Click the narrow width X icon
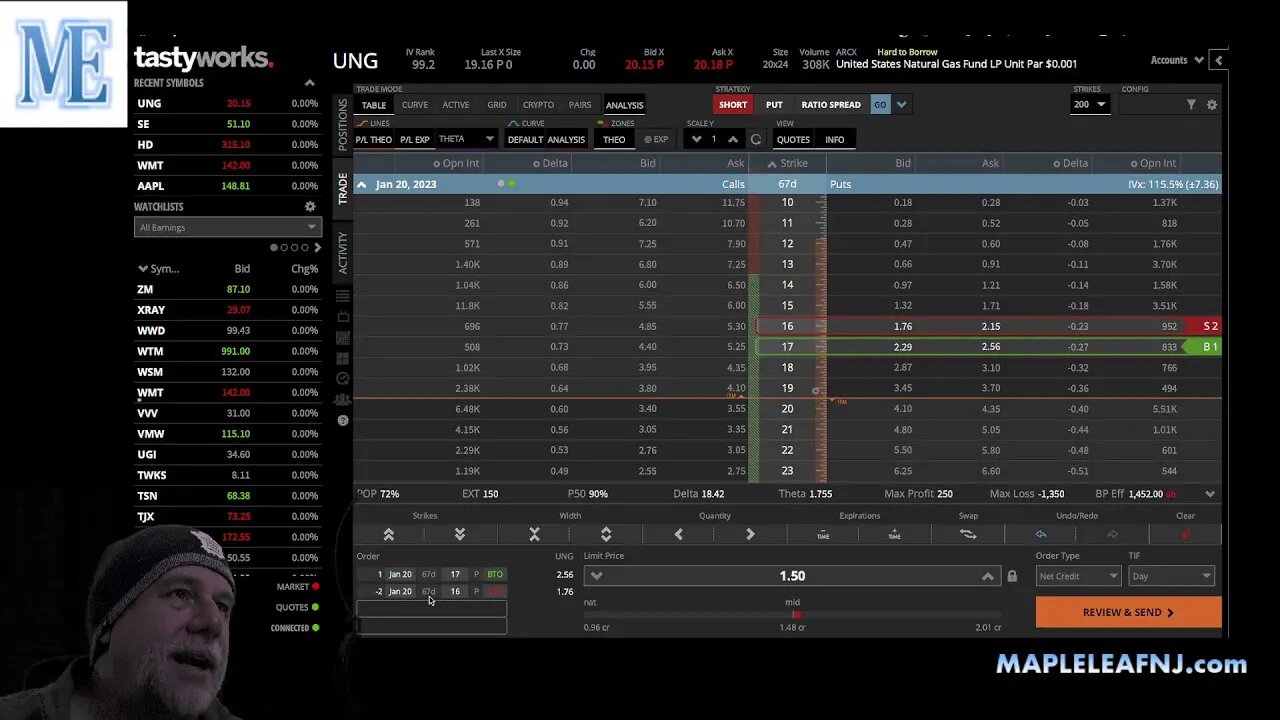Viewport: 1280px width, 720px height. (x=534, y=535)
